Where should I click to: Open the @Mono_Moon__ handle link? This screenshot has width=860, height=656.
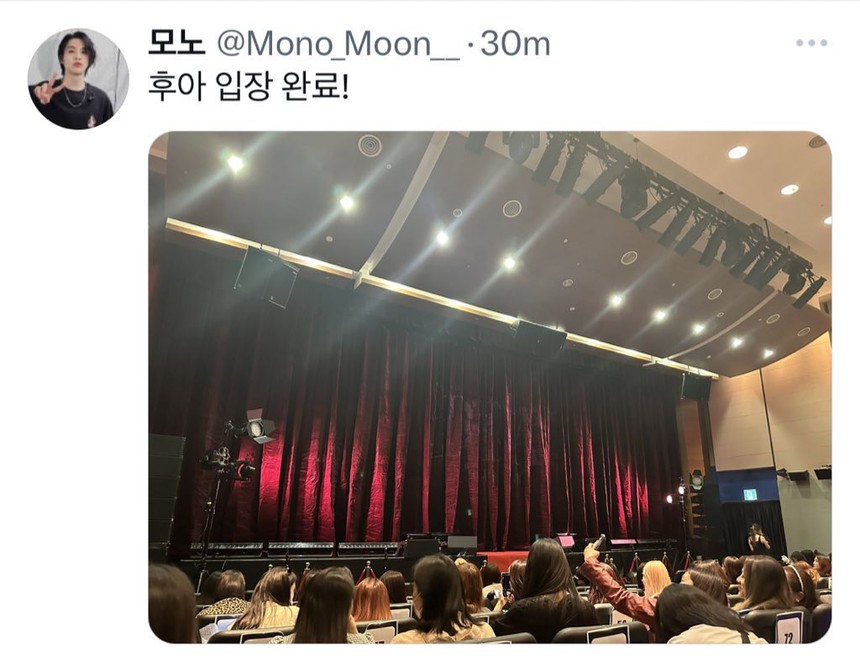[338, 45]
